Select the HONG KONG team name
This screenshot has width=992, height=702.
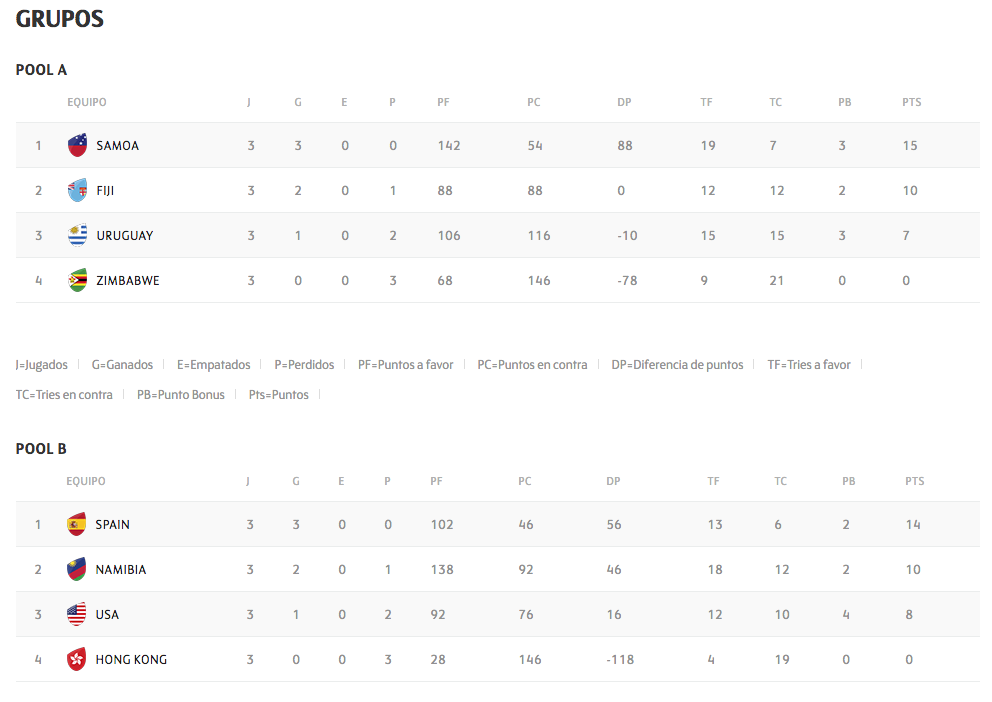131,660
